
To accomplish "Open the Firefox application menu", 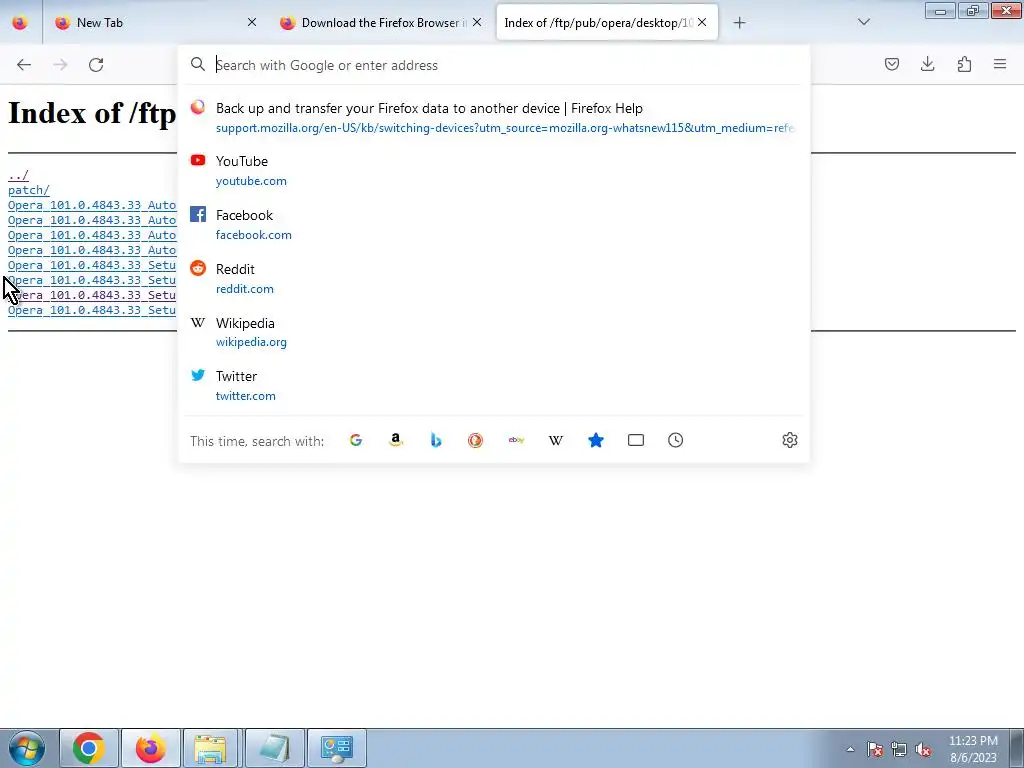I will click(x=1000, y=64).
